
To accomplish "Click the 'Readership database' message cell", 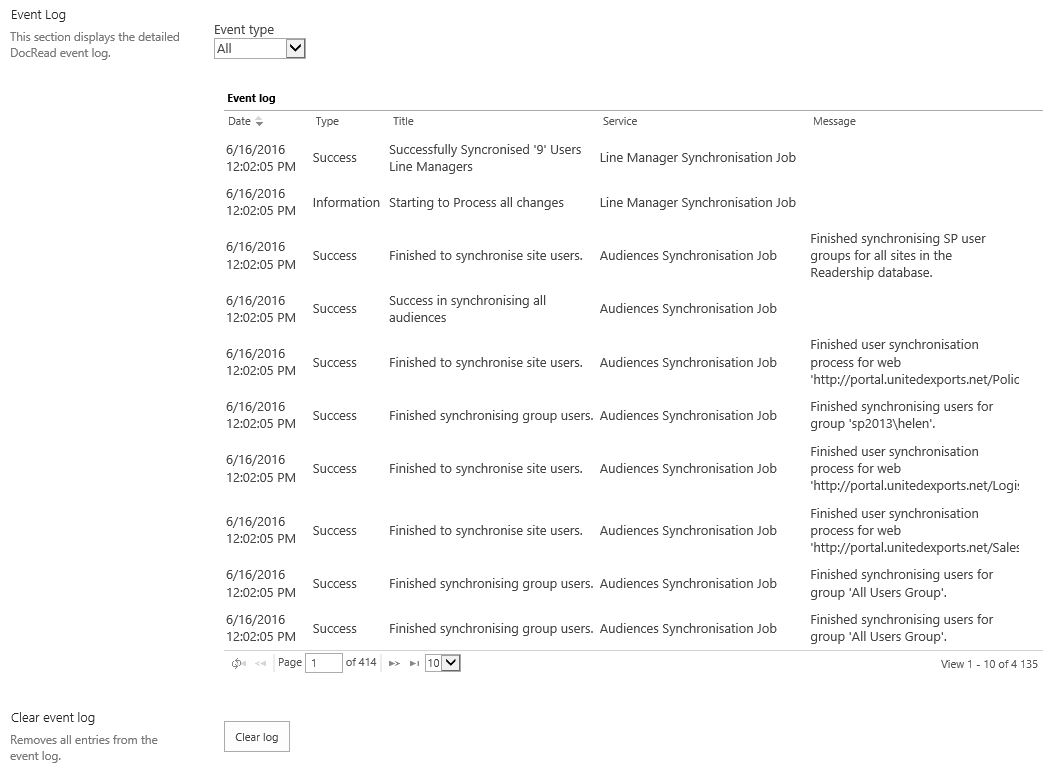I will [x=898, y=256].
